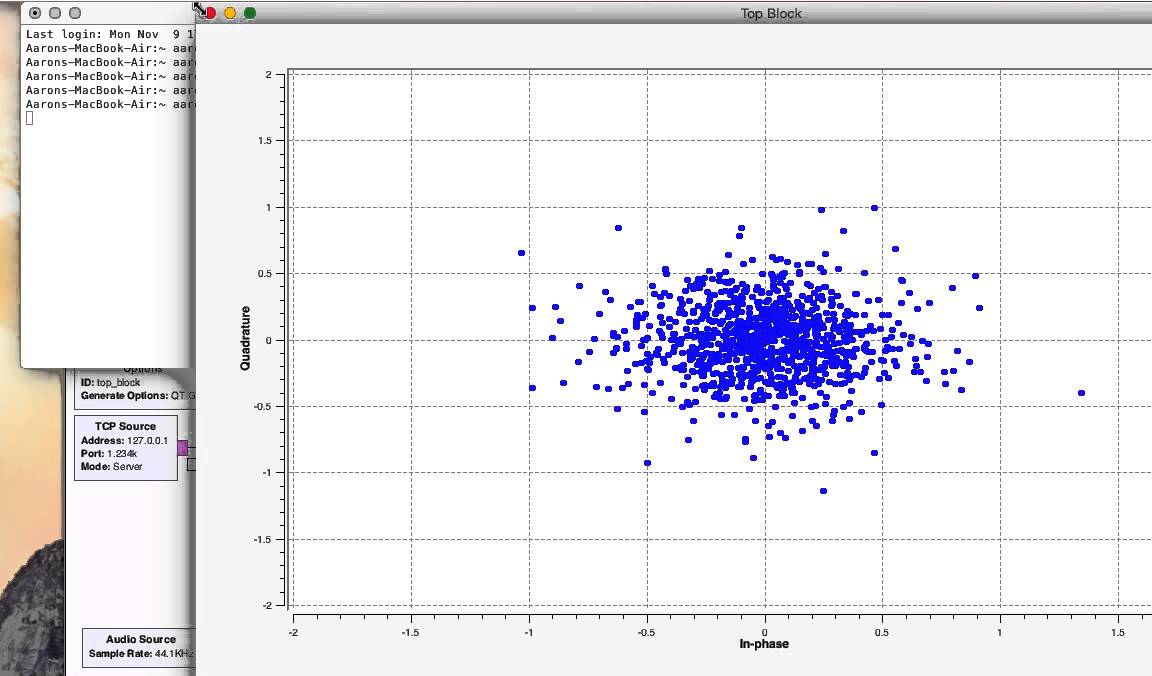Click the yellow minimize button of Top Block window
Image resolution: width=1152 pixels, height=676 pixels.
pyautogui.click(x=230, y=13)
